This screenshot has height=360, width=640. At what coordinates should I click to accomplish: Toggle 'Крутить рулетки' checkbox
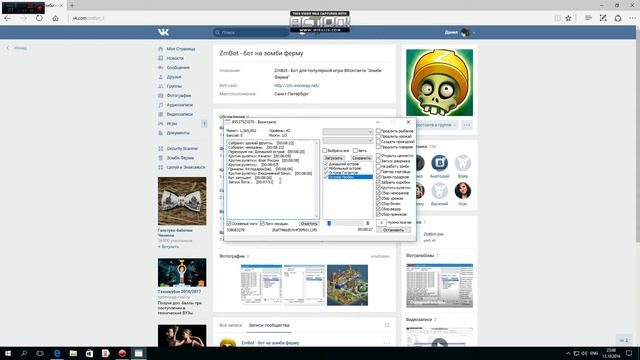pyautogui.click(x=378, y=188)
